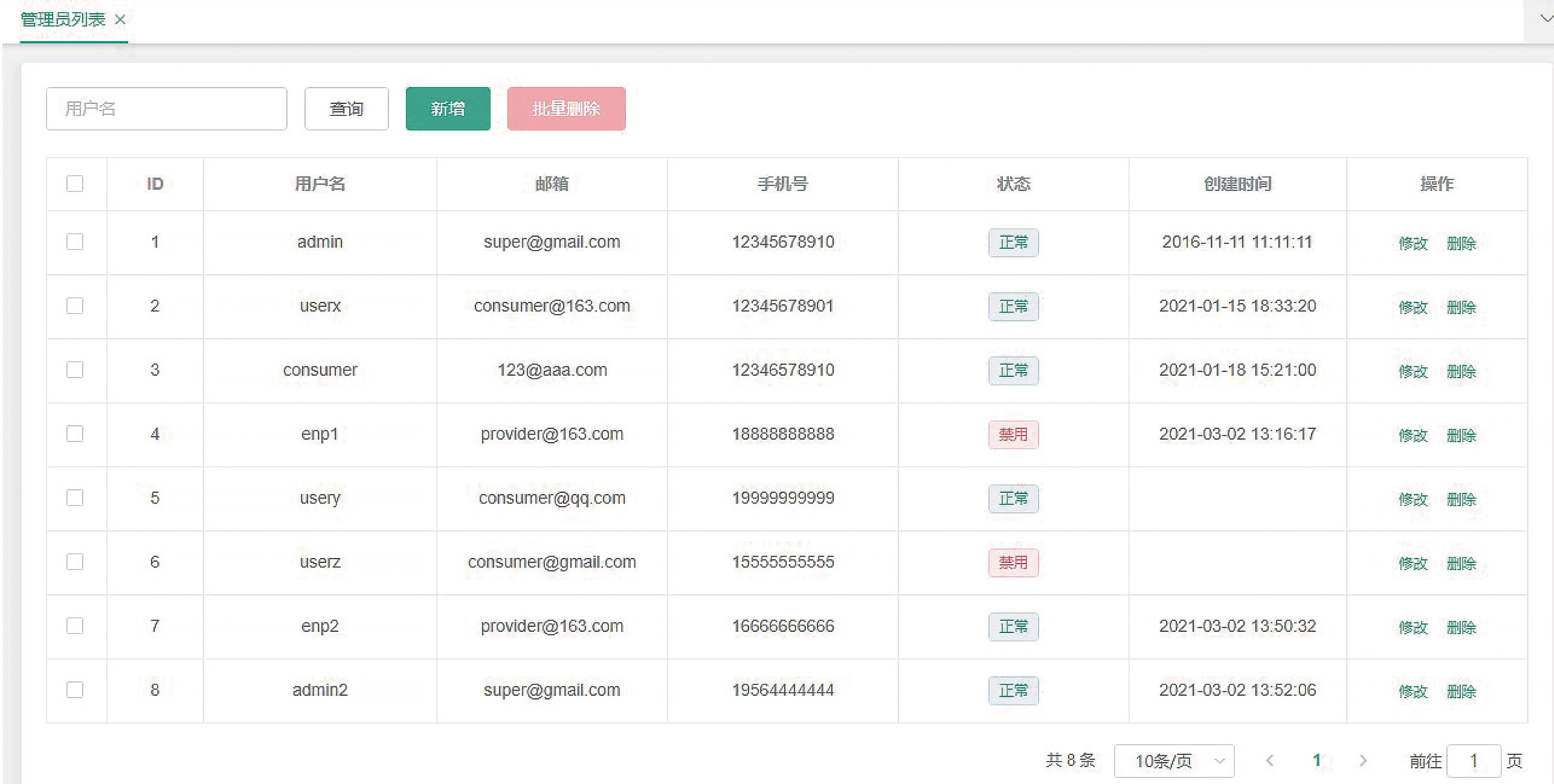1554x784 pixels.
Task: Check the box for admin2 row
Action: 75,690
